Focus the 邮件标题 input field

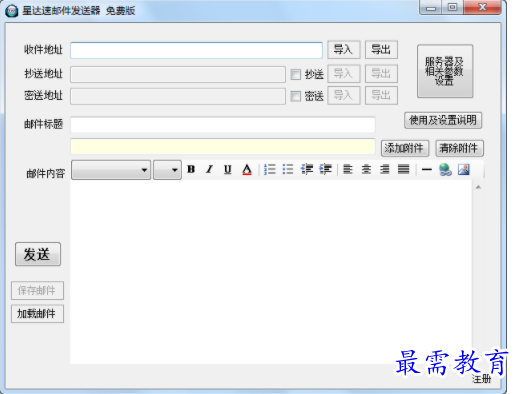223,125
